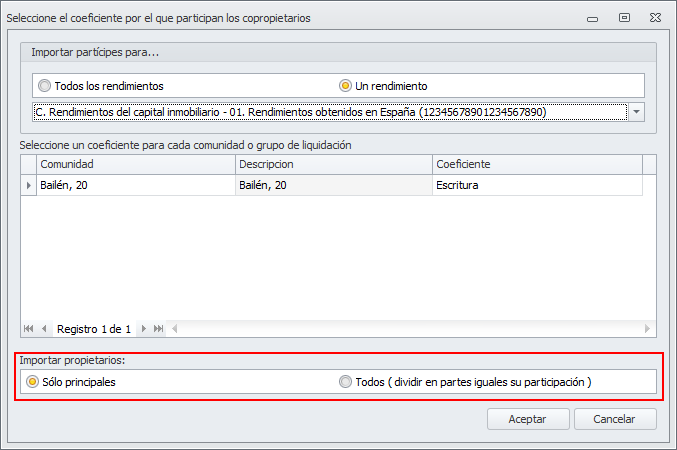Click the rendimientos combo box text field
This screenshot has height=450, width=677.
(x=330, y=112)
